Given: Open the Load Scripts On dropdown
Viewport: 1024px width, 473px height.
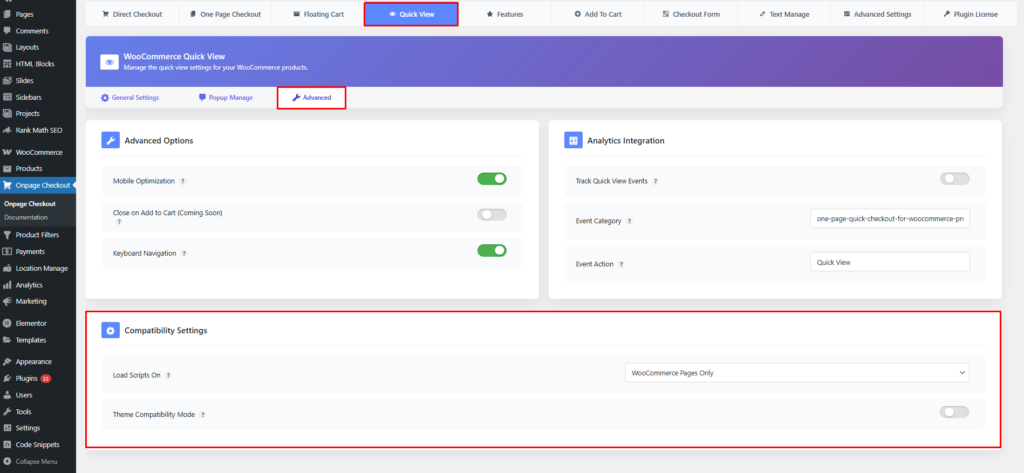Looking at the screenshot, I should (796, 373).
